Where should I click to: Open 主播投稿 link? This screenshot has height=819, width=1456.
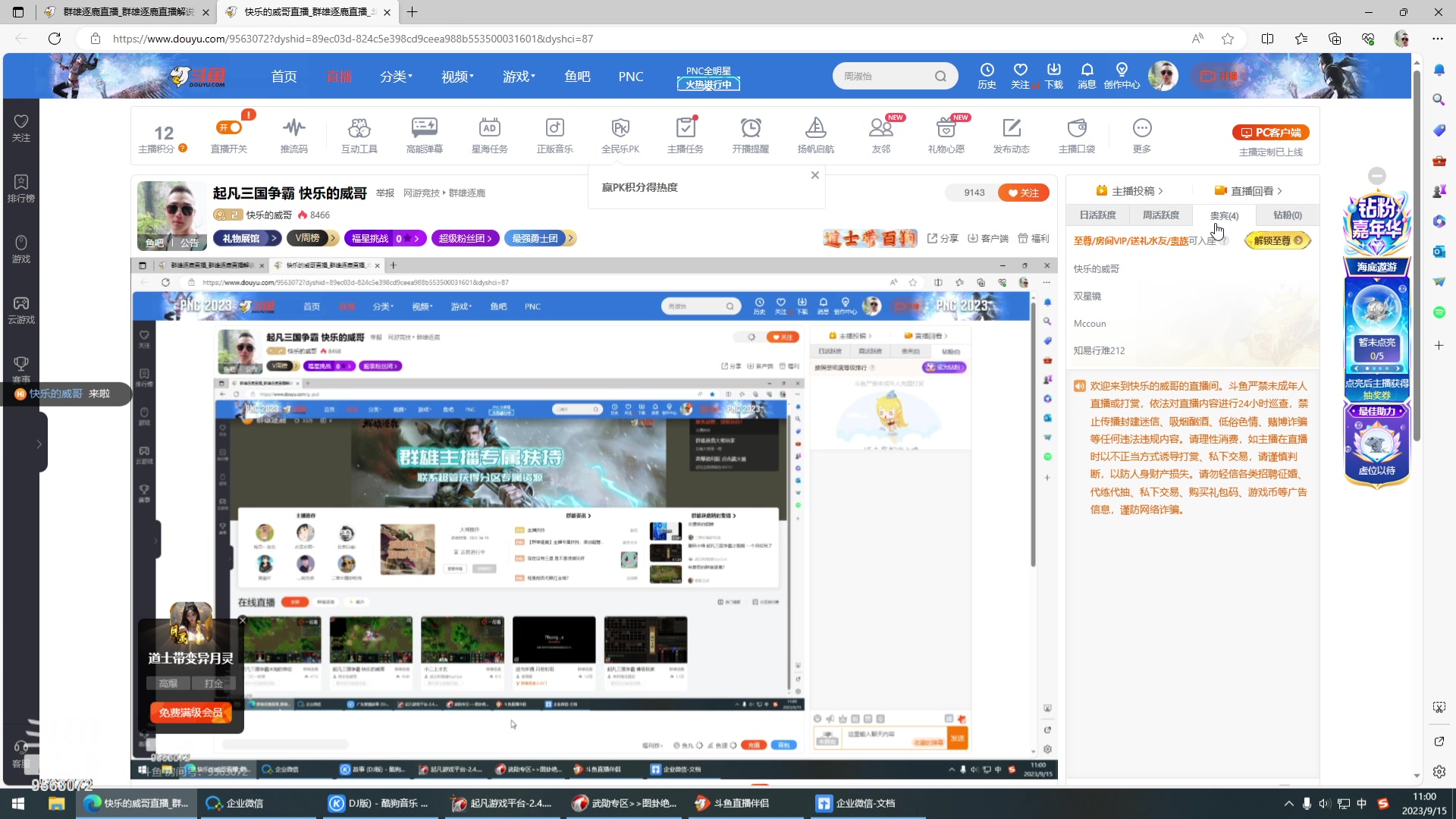tap(1129, 191)
